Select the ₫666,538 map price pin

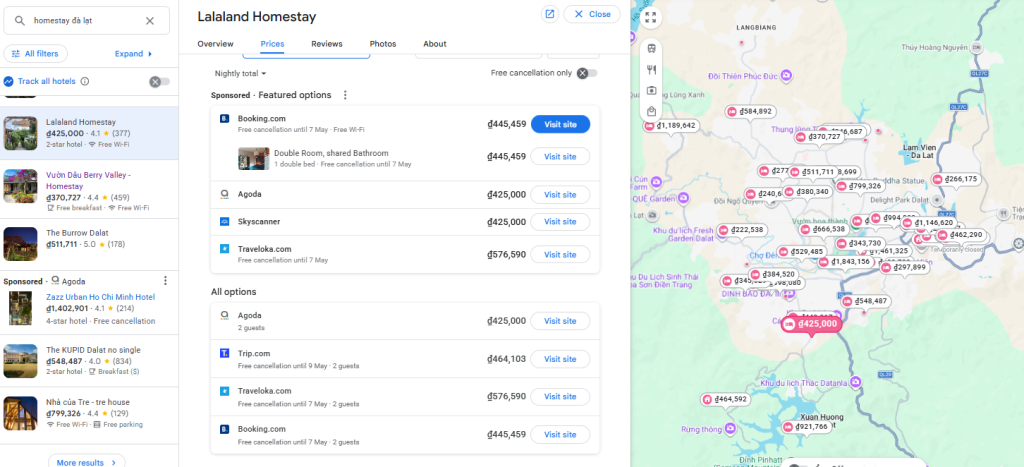click(824, 229)
